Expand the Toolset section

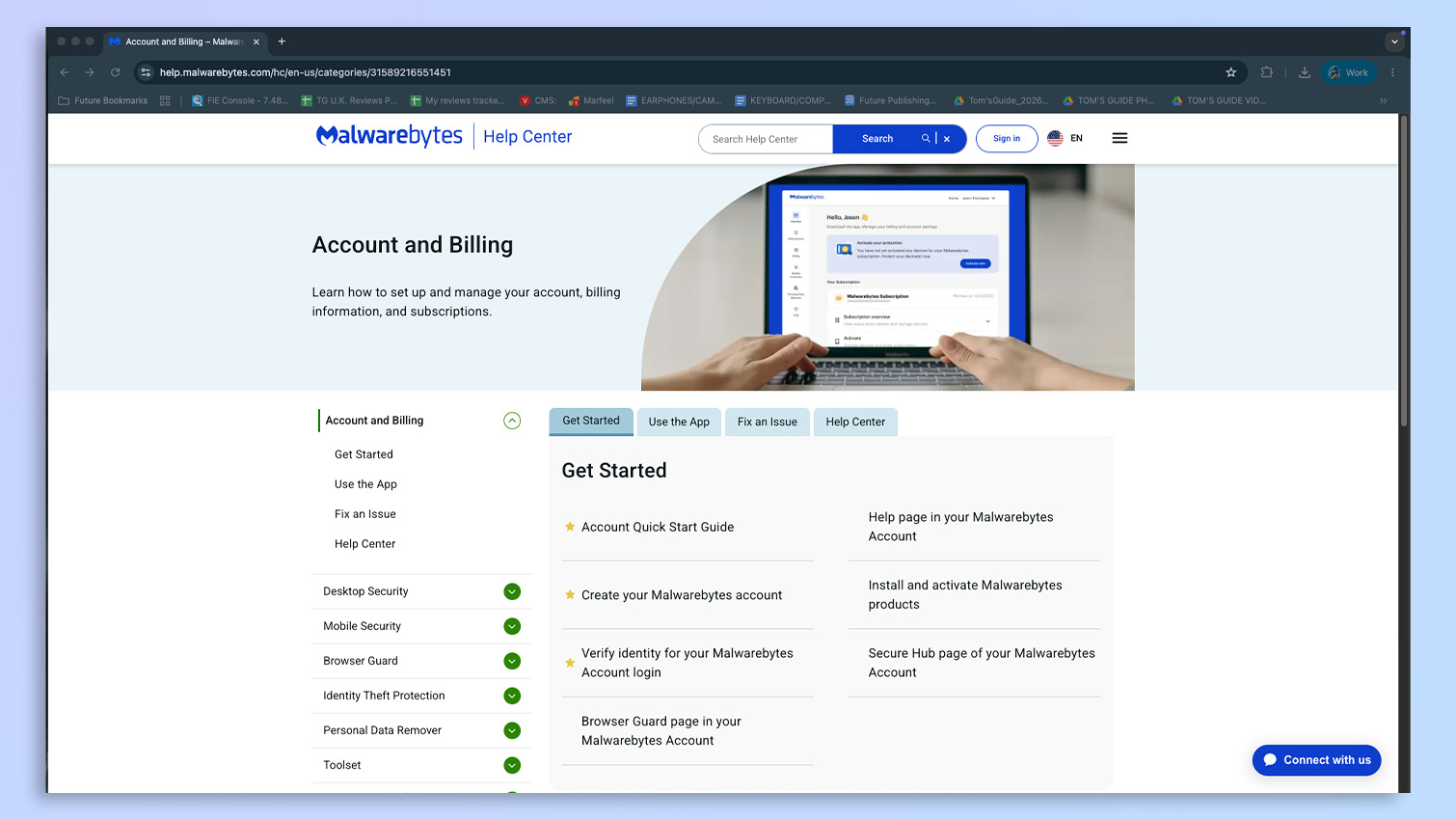click(512, 765)
